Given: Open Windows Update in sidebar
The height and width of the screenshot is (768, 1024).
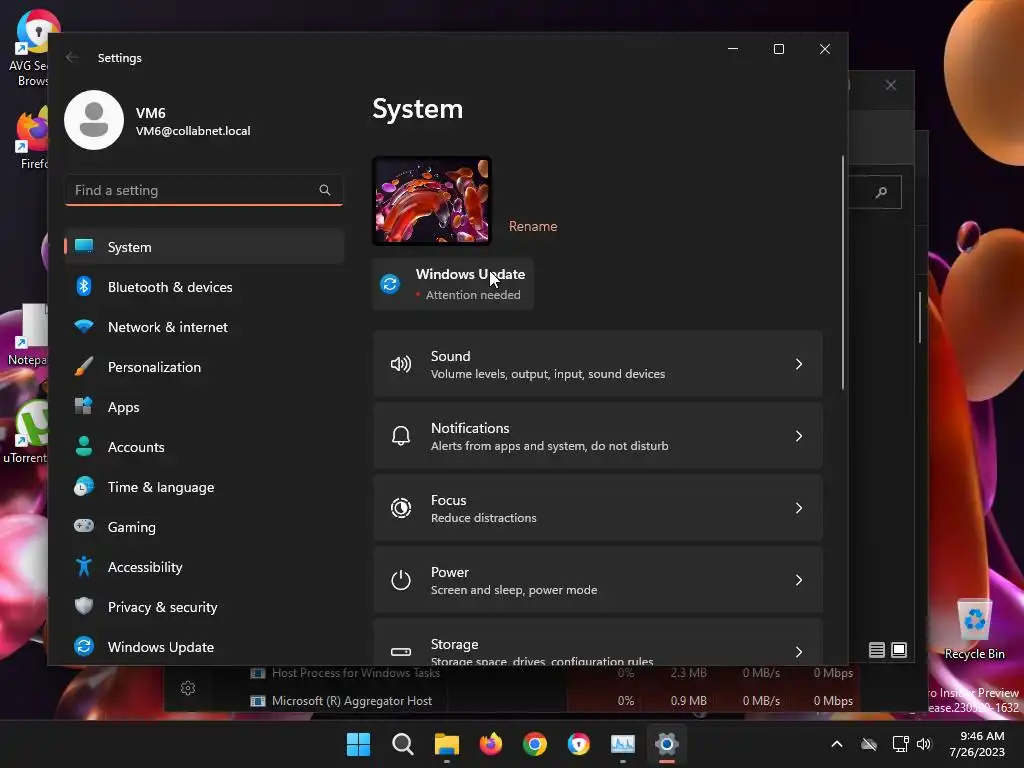Looking at the screenshot, I should click(204, 647).
